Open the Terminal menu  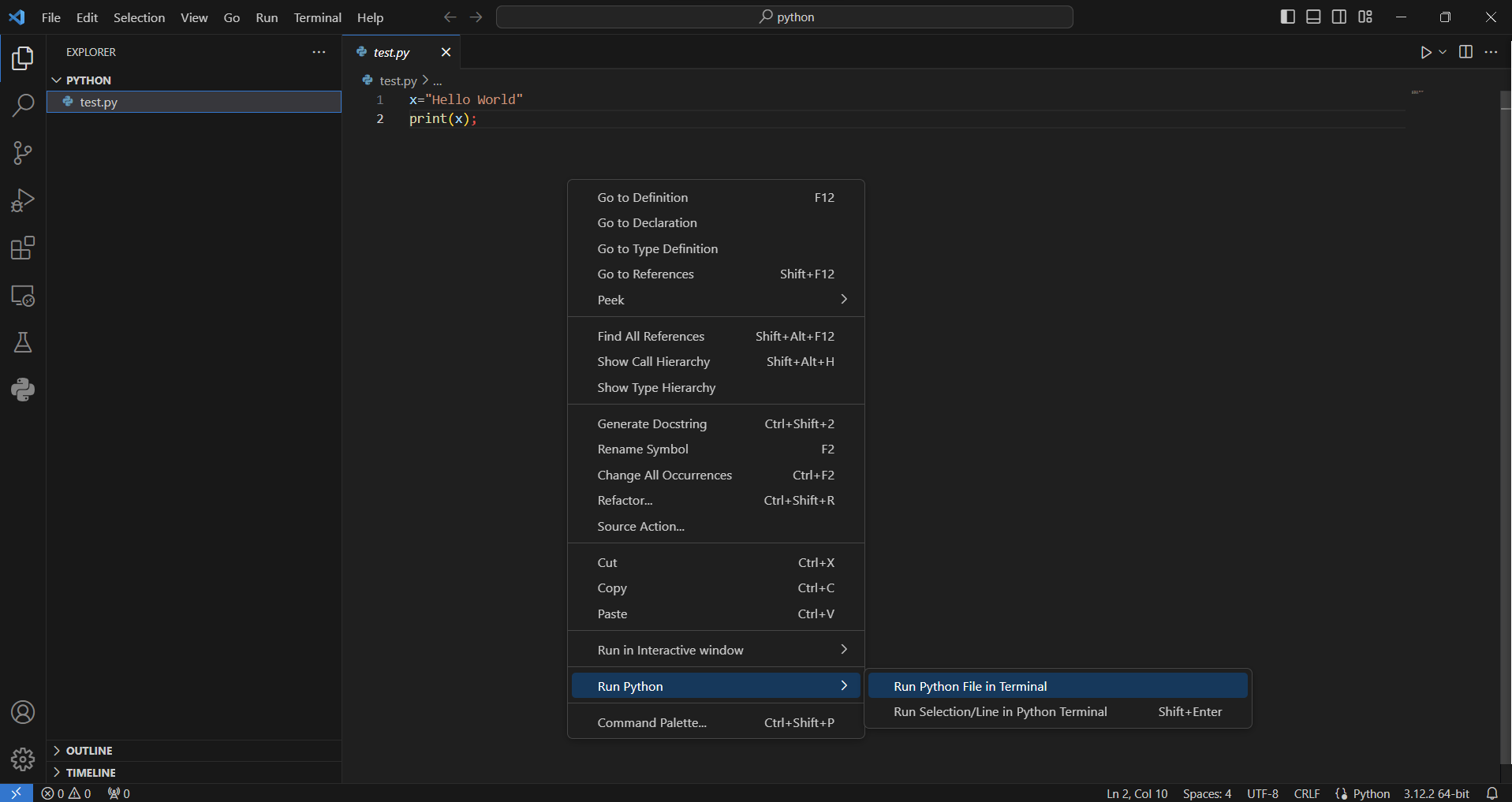point(317,17)
